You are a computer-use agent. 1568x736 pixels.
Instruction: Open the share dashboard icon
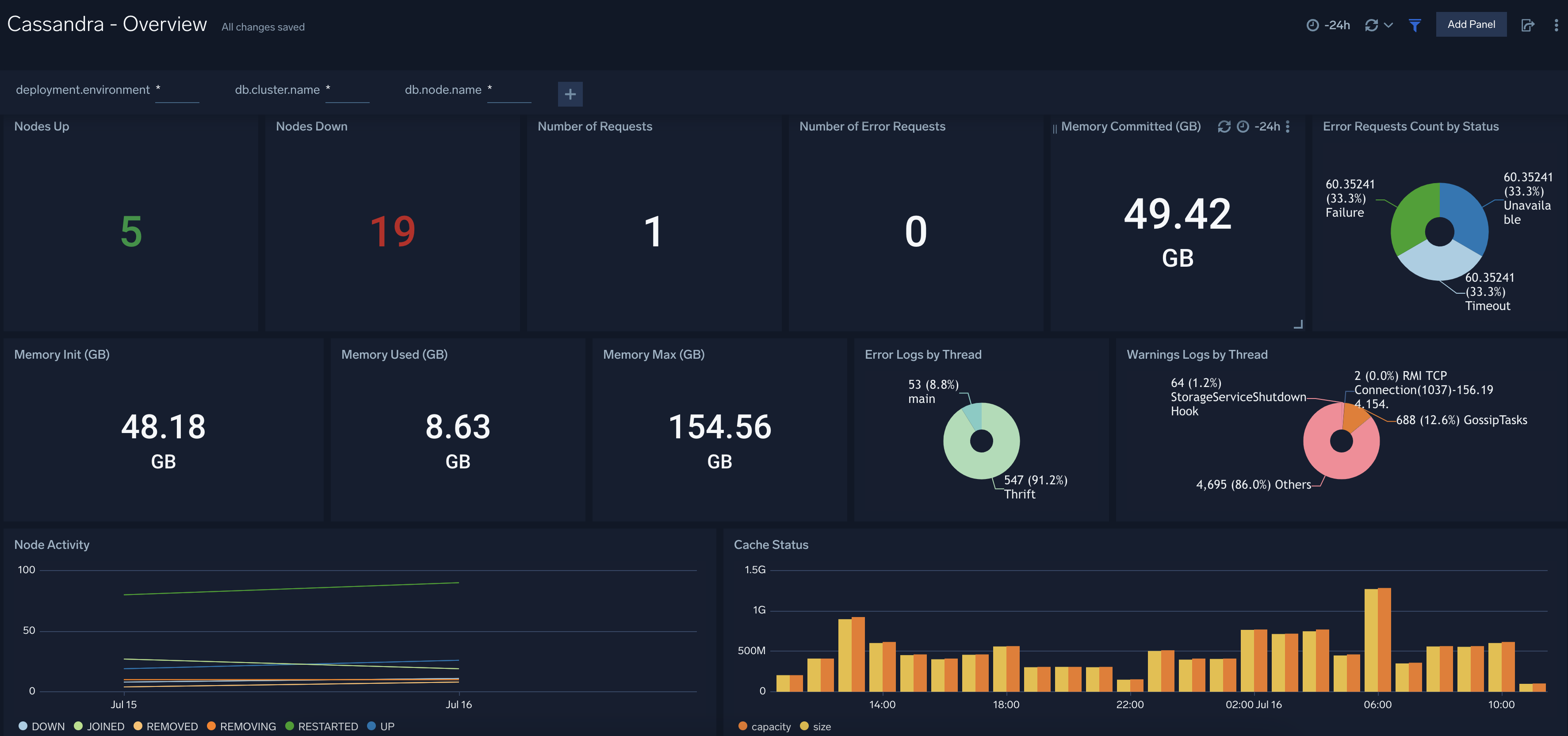1528,25
